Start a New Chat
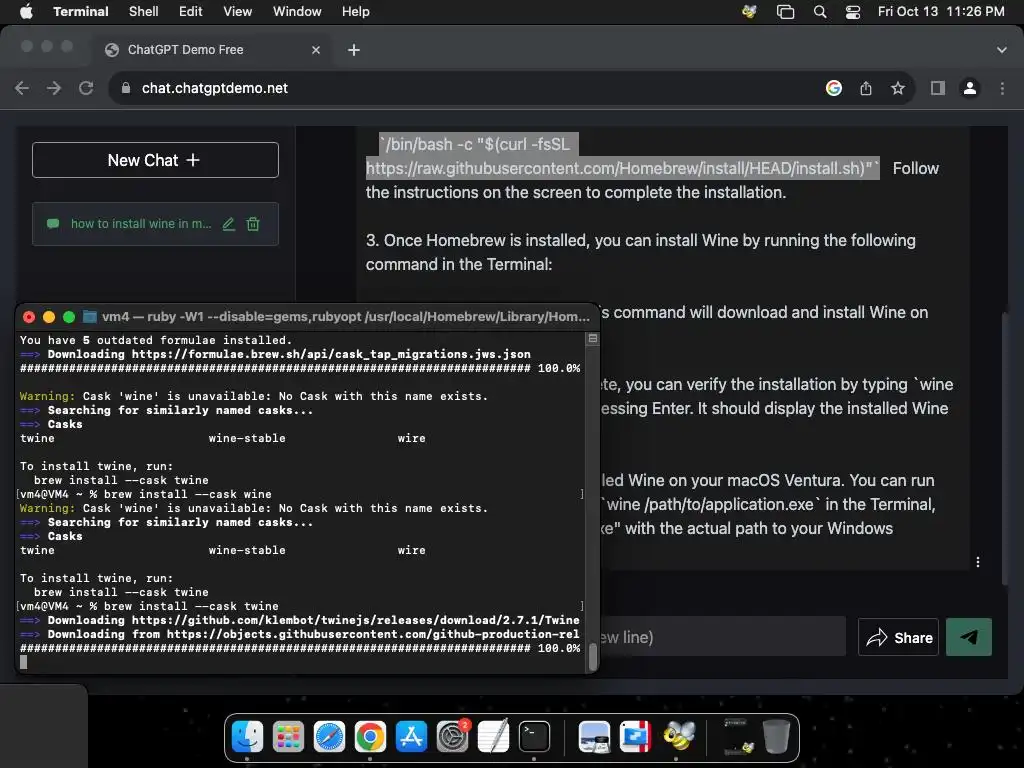Viewport: 1024px width, 768px height. pos(155,160)
